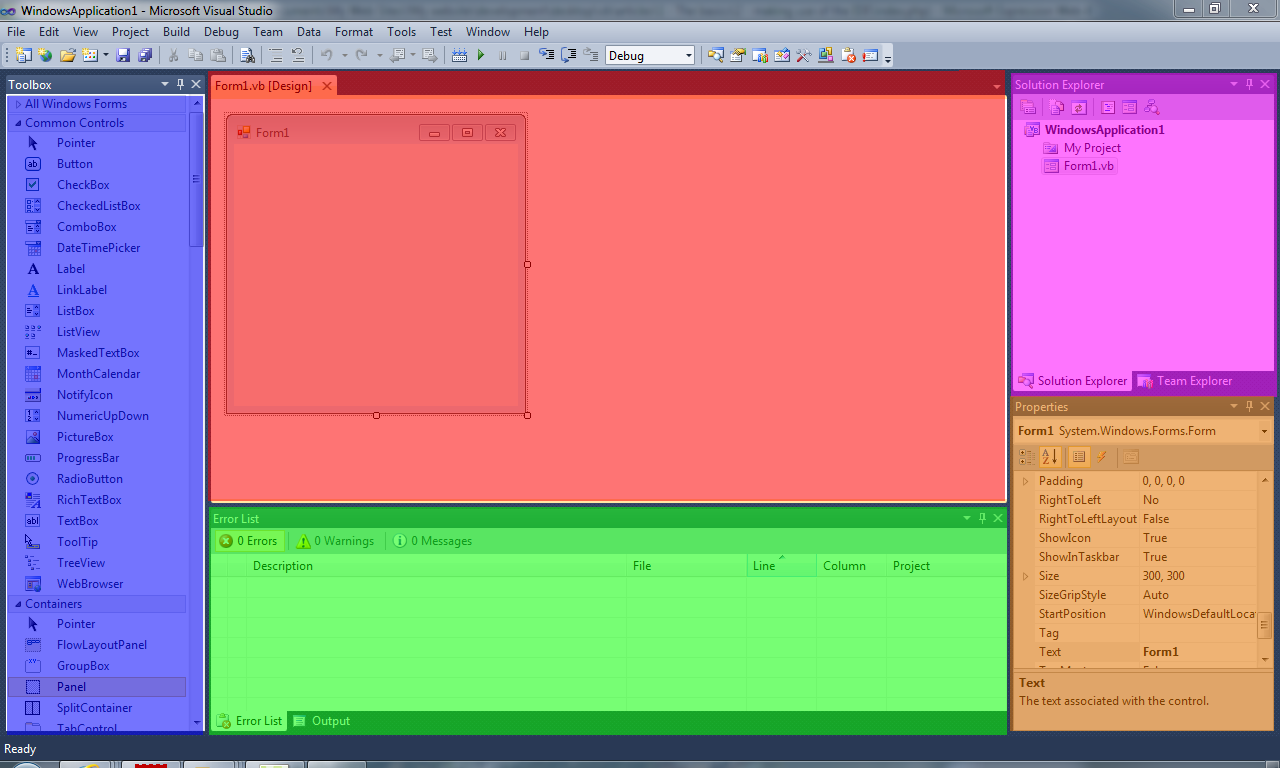The width and height of the screenshot is (1280, 768).
Task: Switch to the Team Explorer tab
Action: 1186,381
